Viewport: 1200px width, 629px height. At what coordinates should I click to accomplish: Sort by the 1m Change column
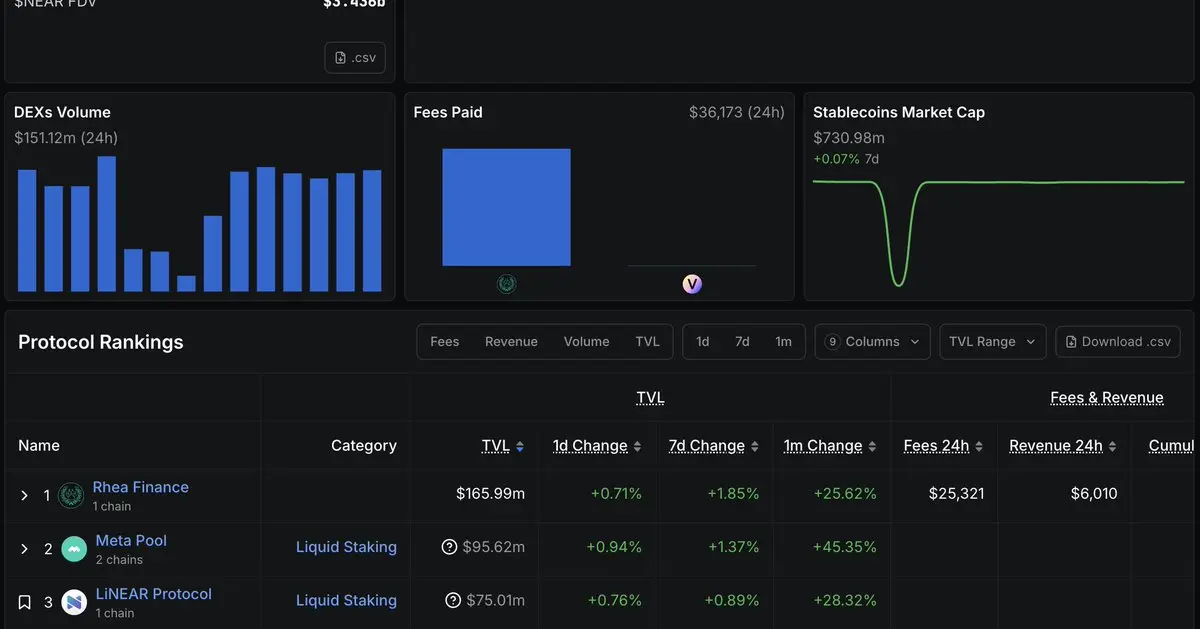click(x=830, y=446)
